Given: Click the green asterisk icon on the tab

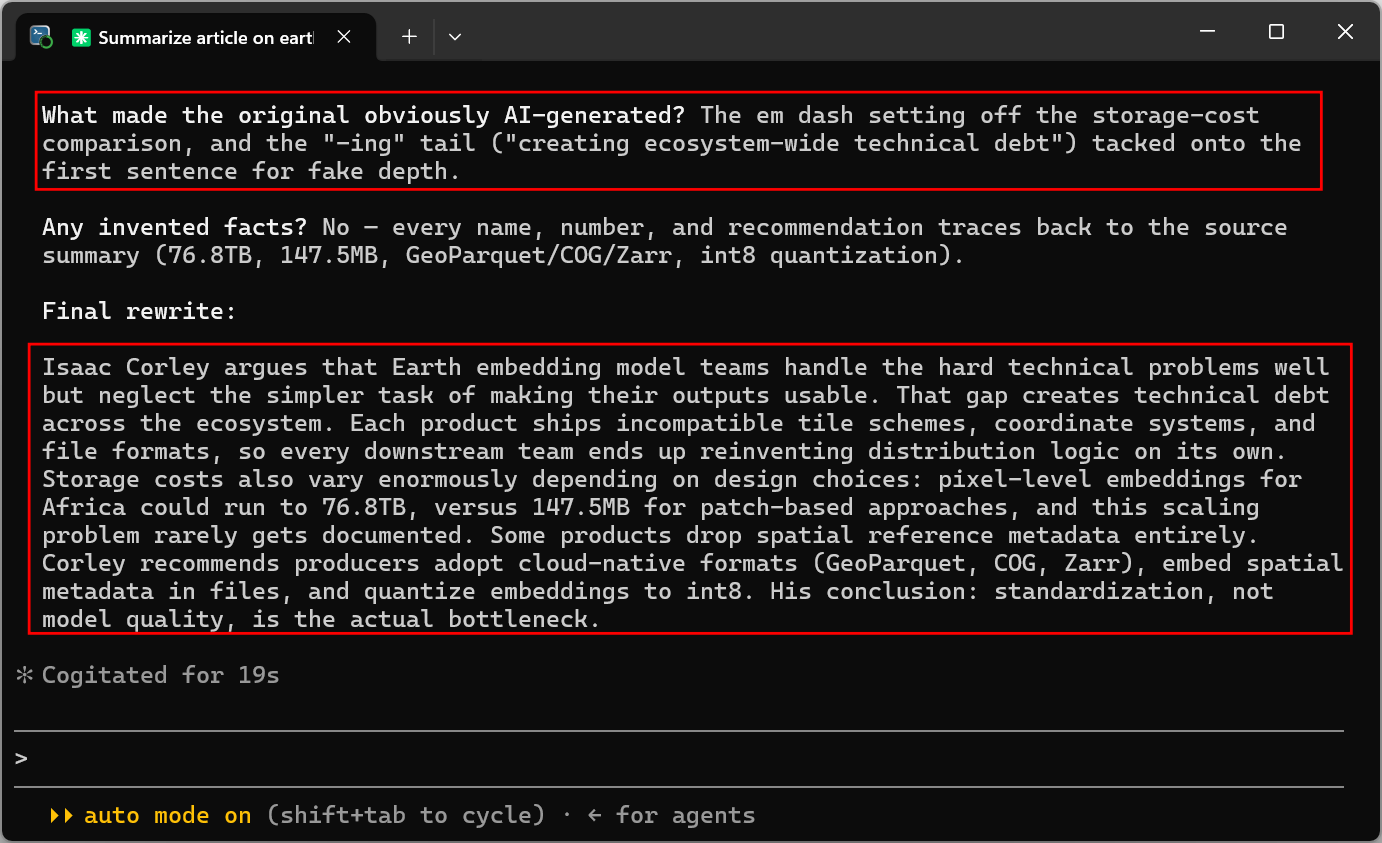Looking at the screenshot, I should (81, 37).
